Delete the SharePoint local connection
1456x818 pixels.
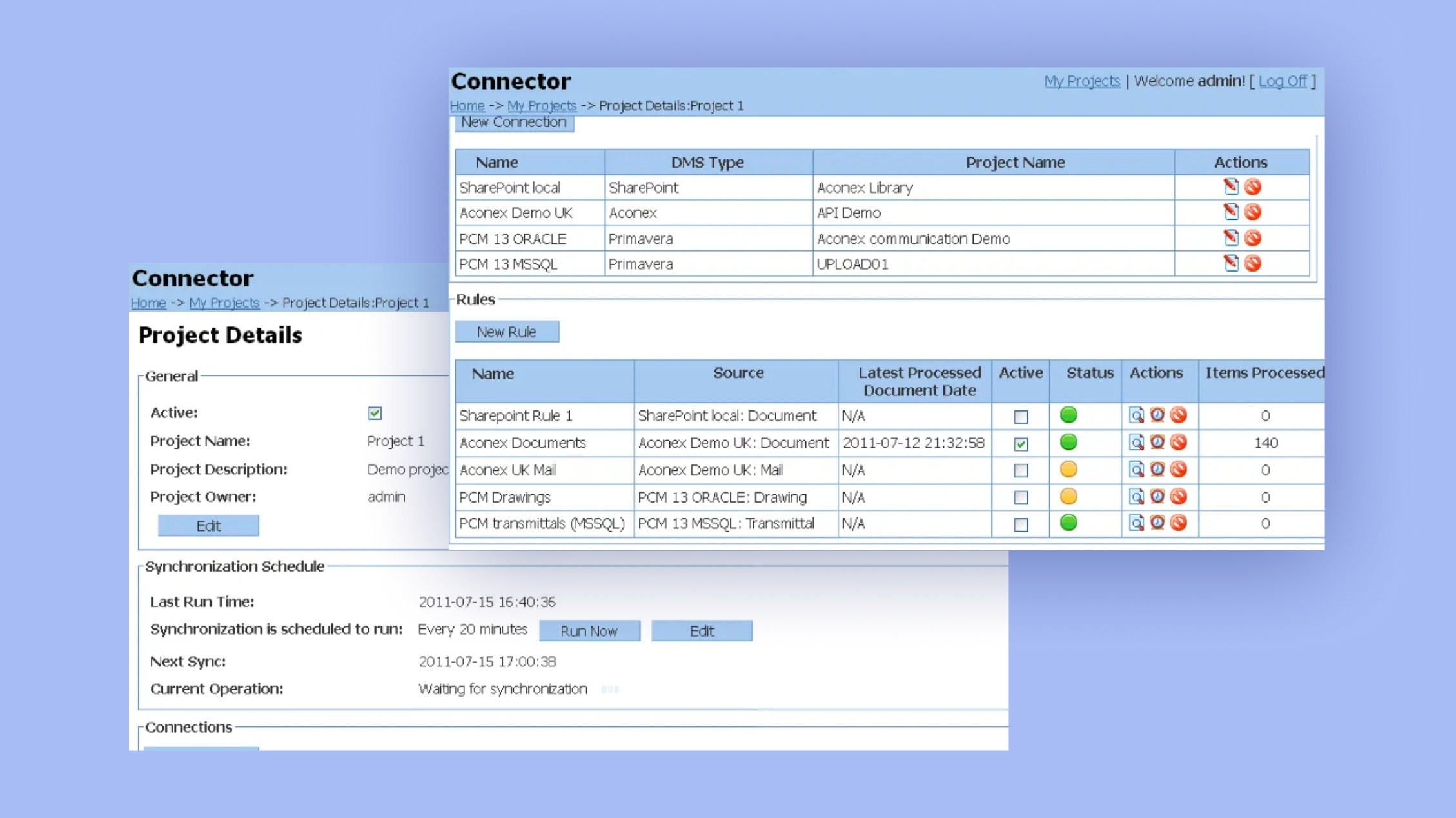coord(1252,187)
